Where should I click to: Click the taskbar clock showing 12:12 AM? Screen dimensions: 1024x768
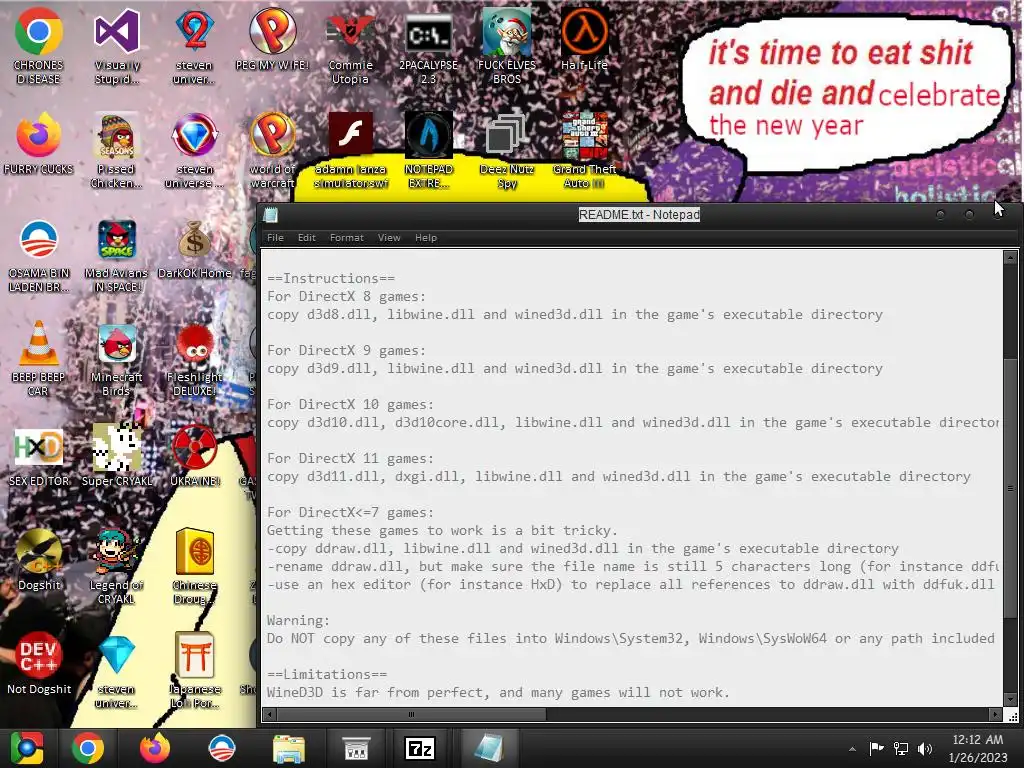click(978, 748)
